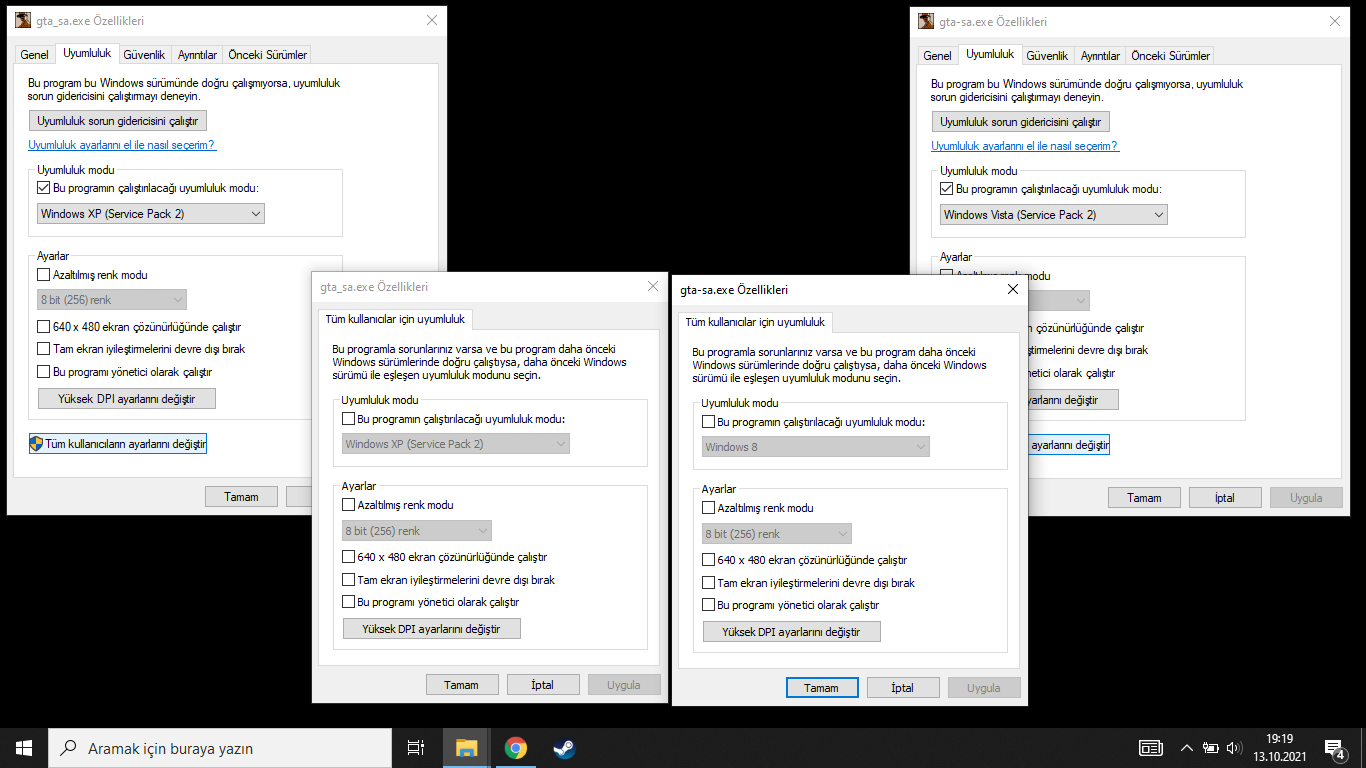This screenshot has width=1366, height=768.
Task: Launch Google Chrome from the taskbar
Action: [x=516, y=748]
